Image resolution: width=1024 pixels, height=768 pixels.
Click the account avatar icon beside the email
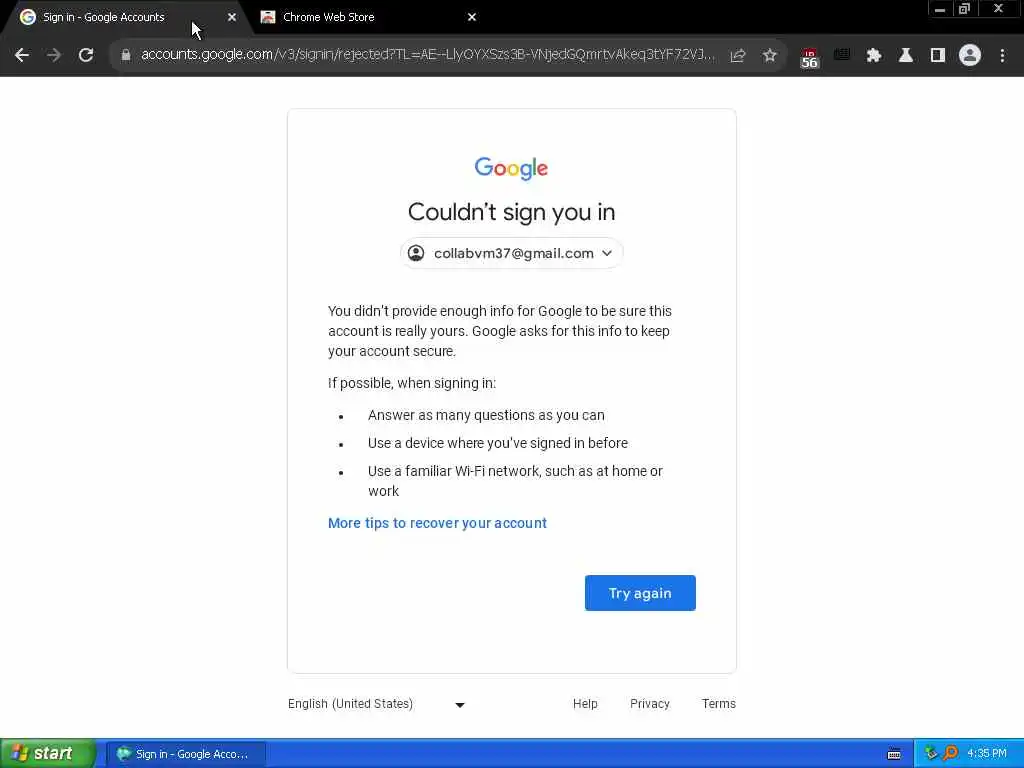coord(416,253)
